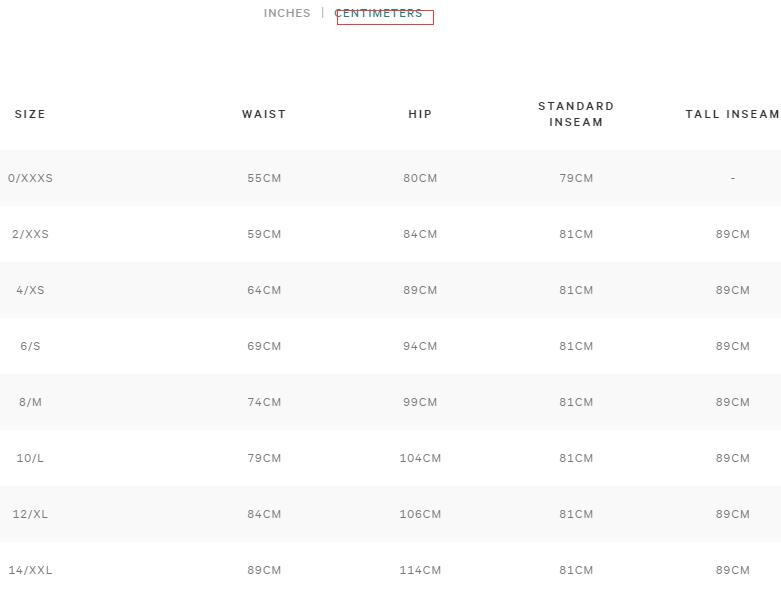781x600 pixels.
Task: Switch measurements to Inches
Action: (287, 14)
